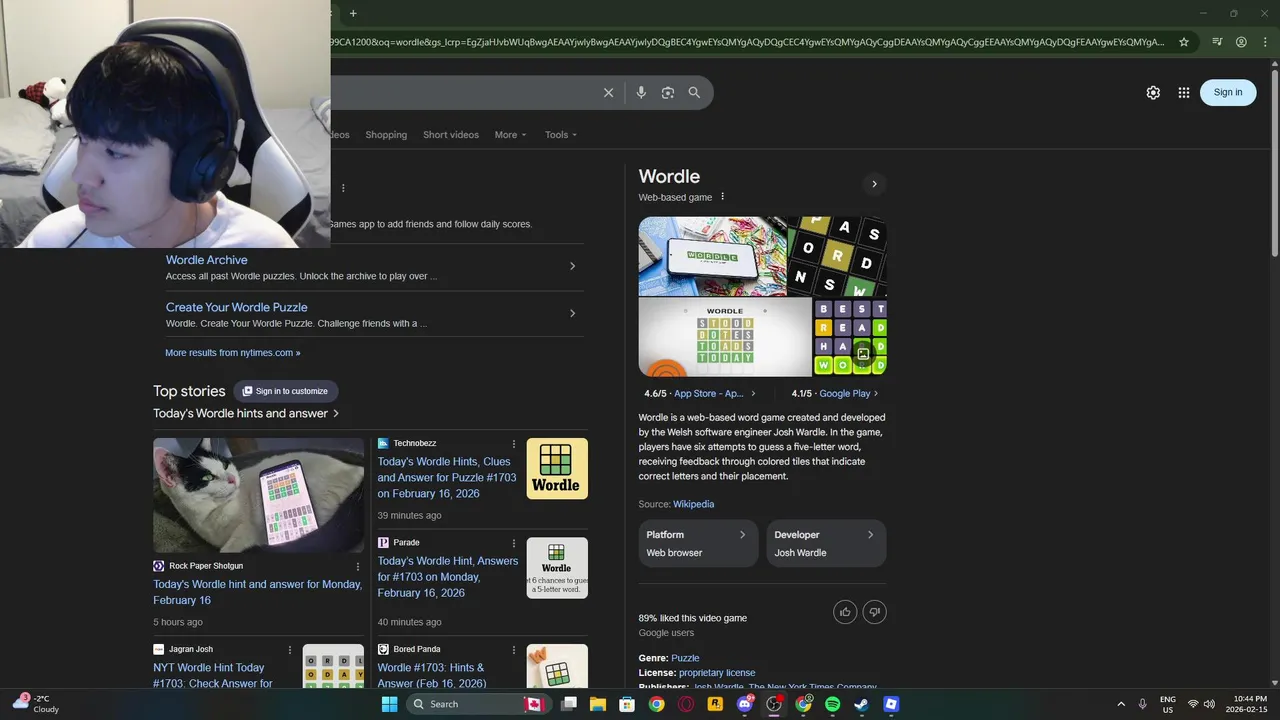Open the proprietary license link
Image resolution: width=1280 pixels, height=720 pixels.
click(x=717, y=673)
